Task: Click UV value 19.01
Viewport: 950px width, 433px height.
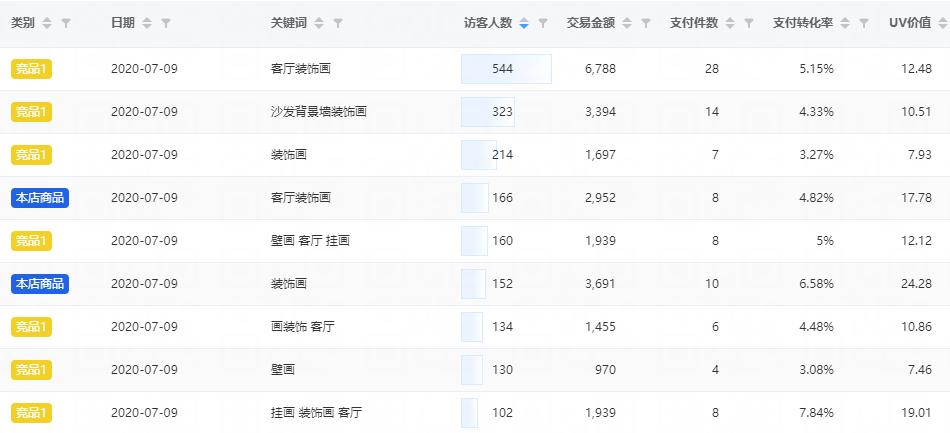Action: (916, 413)
